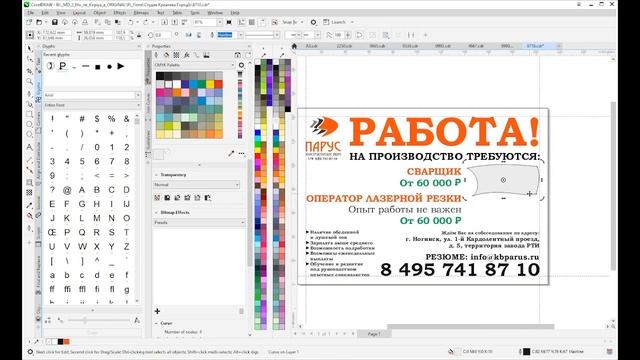
Task: Select the Rectangle tool in the toolbox
Action: pyautogui.click(x=29, y=114)
